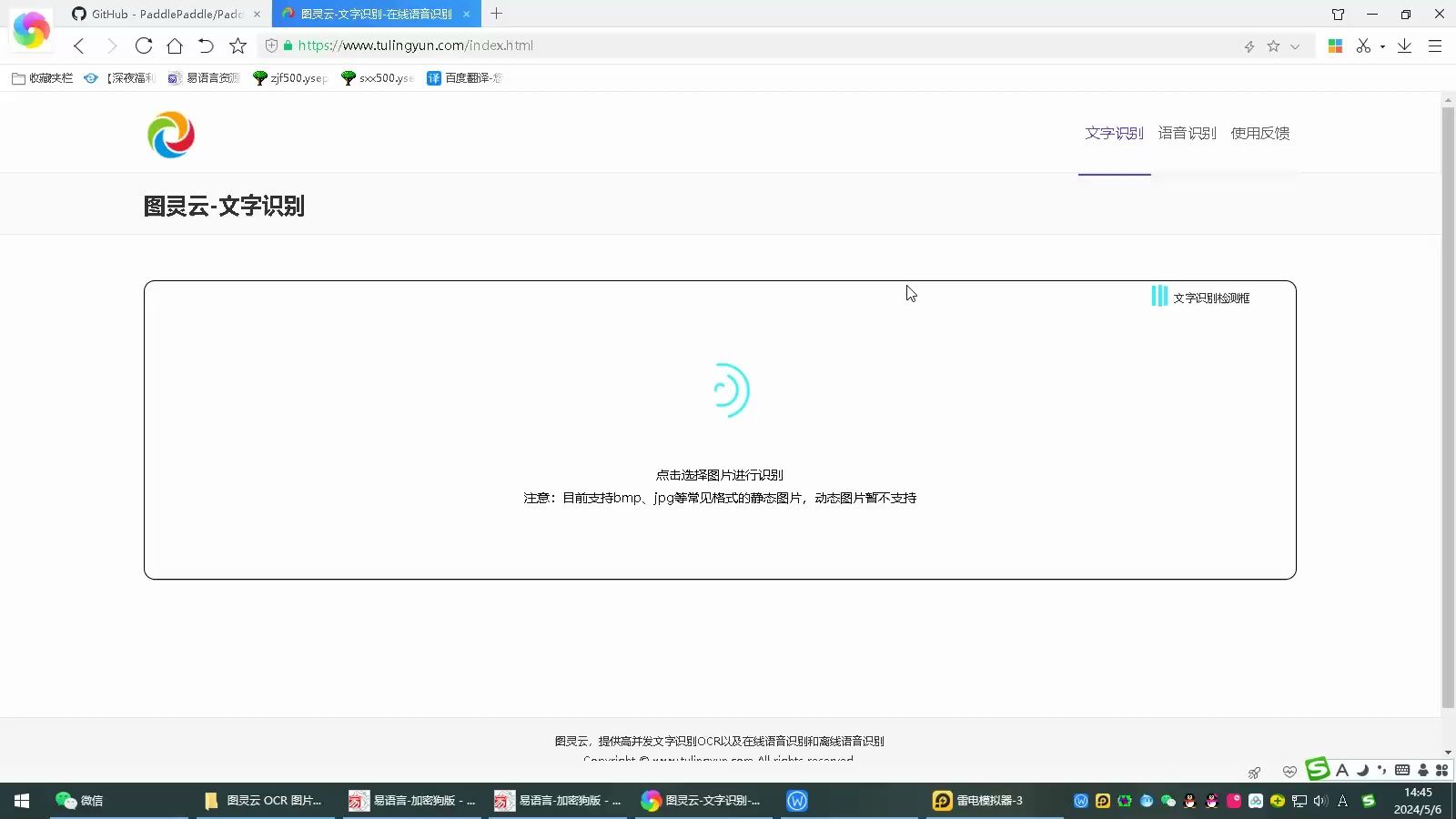Open the virtual keyboard icon in status bar

[x=1402, y=771]
